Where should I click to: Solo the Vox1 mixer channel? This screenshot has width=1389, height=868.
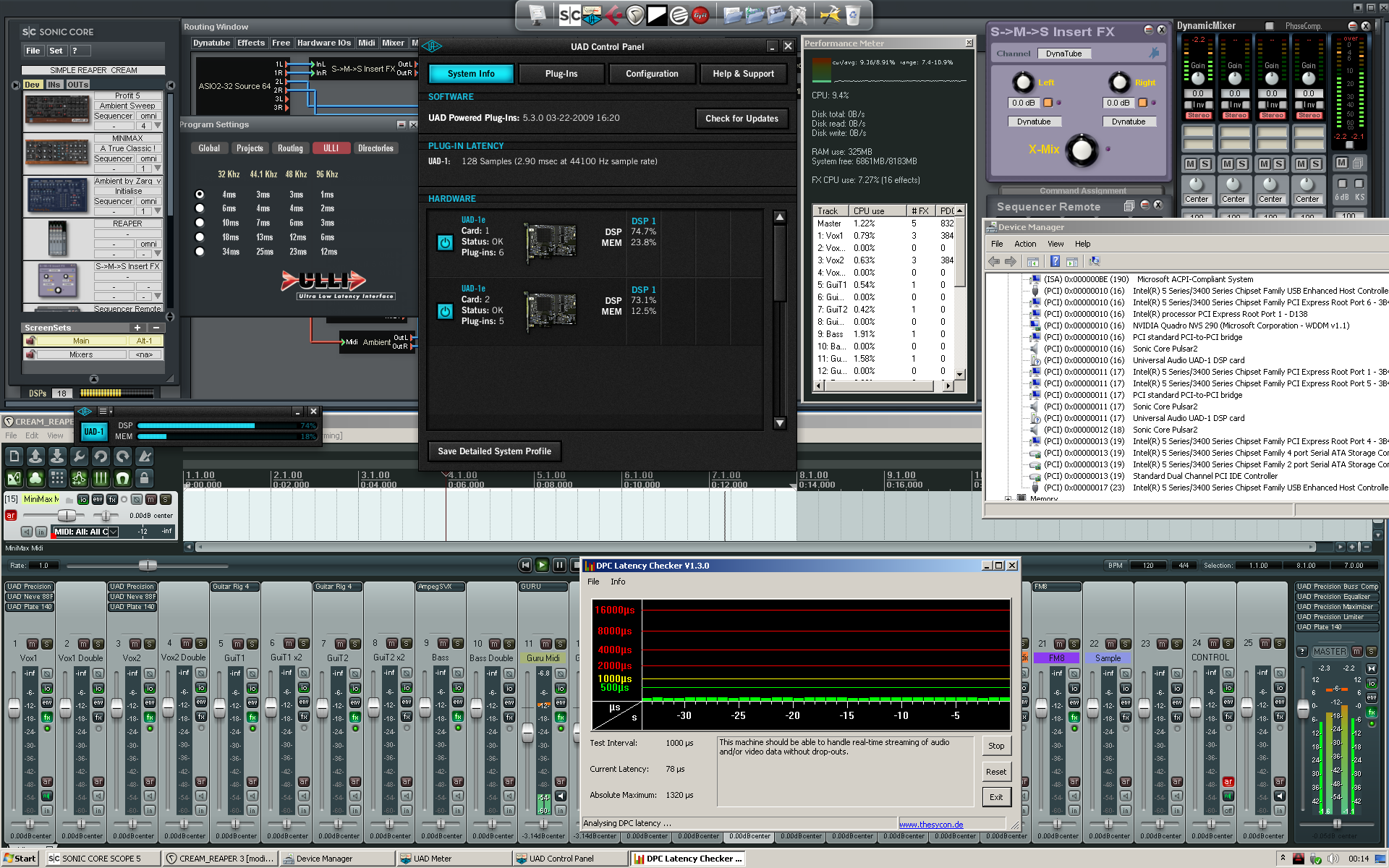pos(47,644)
